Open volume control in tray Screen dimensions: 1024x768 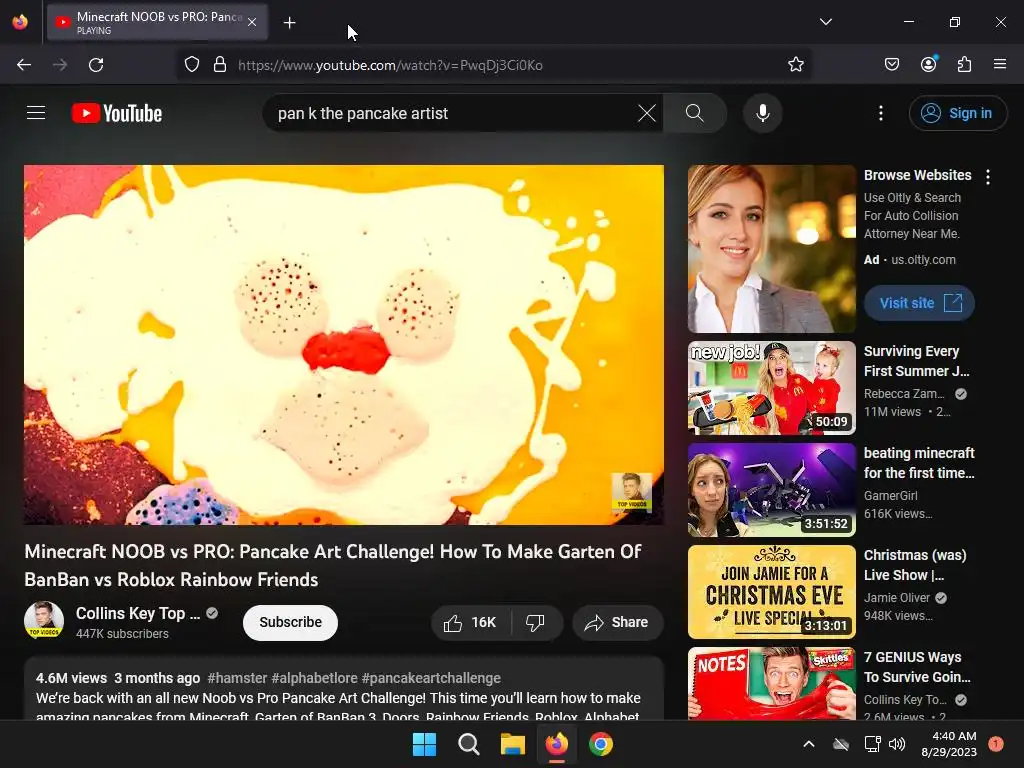click(897, 744)
